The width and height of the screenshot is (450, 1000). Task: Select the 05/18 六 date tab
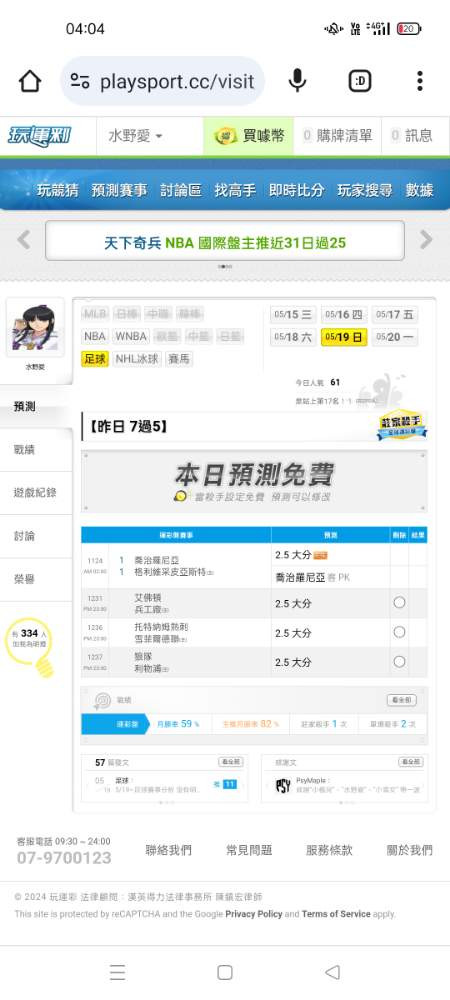[x=293, y=337]
